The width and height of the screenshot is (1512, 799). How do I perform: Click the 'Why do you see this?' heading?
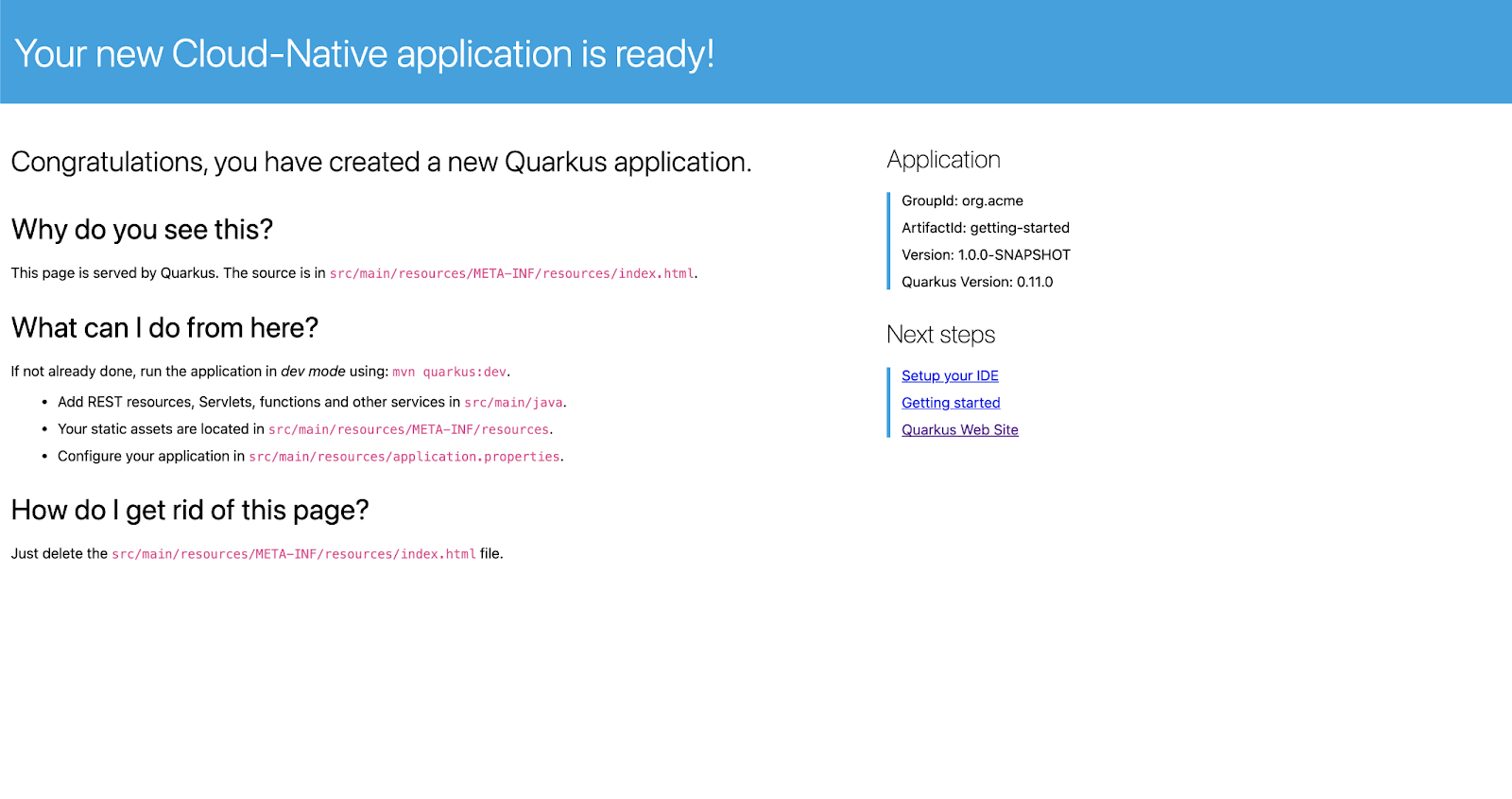[142, 230]
